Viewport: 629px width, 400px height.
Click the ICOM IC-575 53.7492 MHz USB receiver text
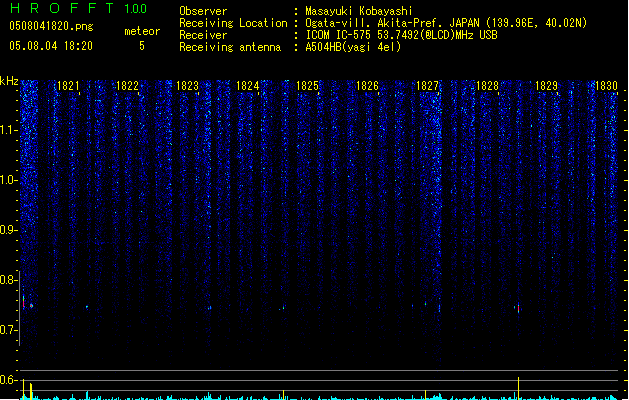(x=402, y=35)
